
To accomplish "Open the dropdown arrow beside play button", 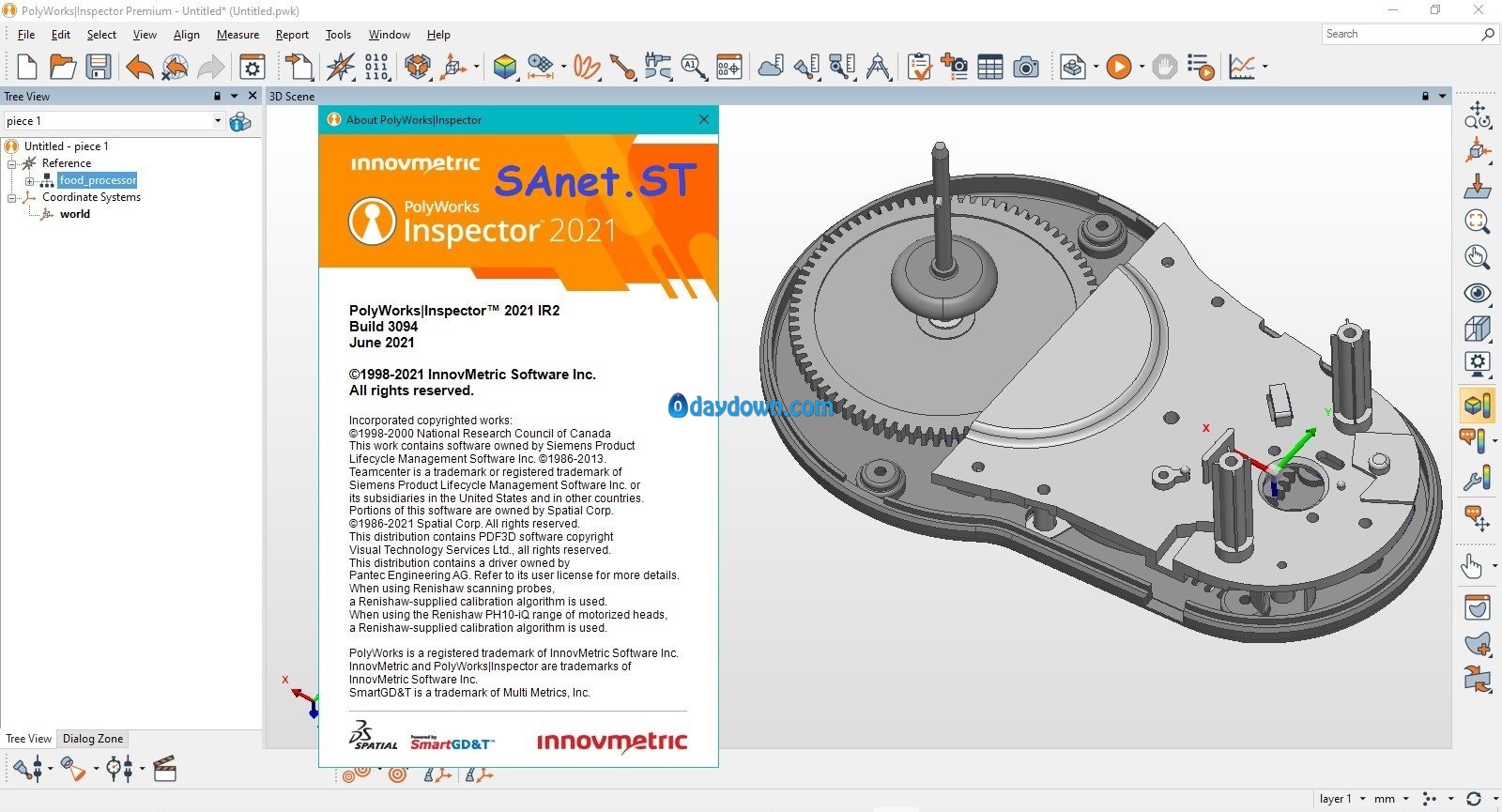I will click(1142, 67).
